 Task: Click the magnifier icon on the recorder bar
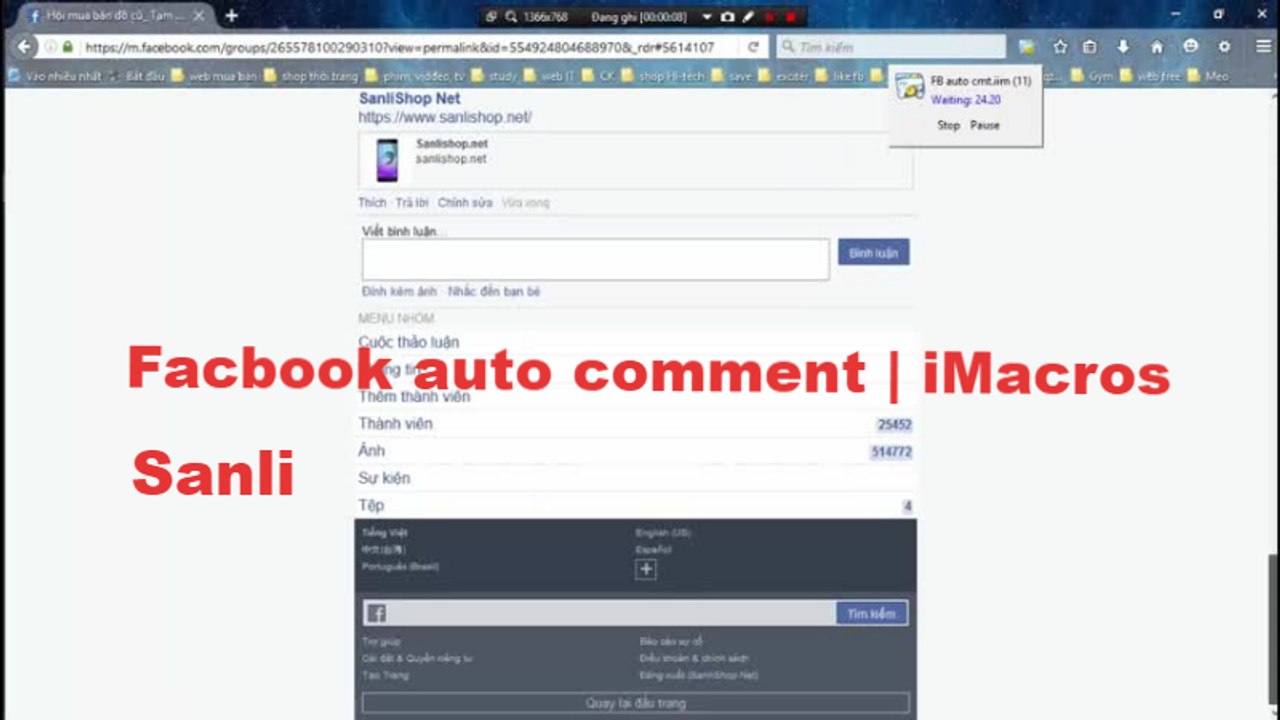511,17
